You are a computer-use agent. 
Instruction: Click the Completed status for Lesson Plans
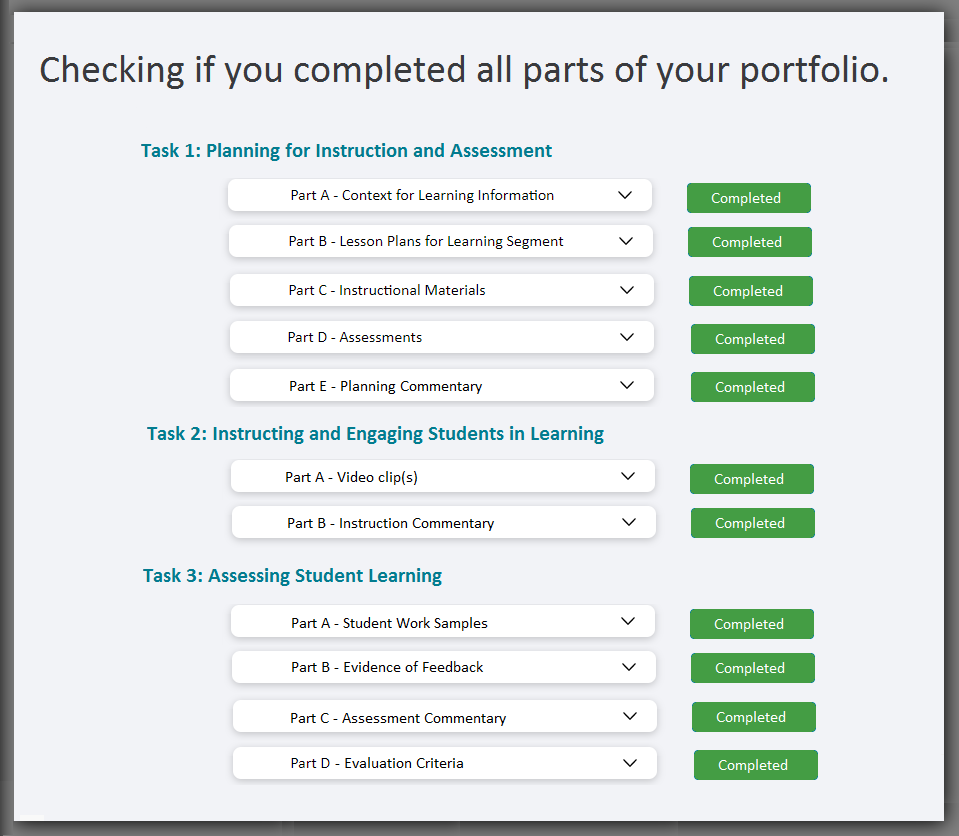coord(749,242)
